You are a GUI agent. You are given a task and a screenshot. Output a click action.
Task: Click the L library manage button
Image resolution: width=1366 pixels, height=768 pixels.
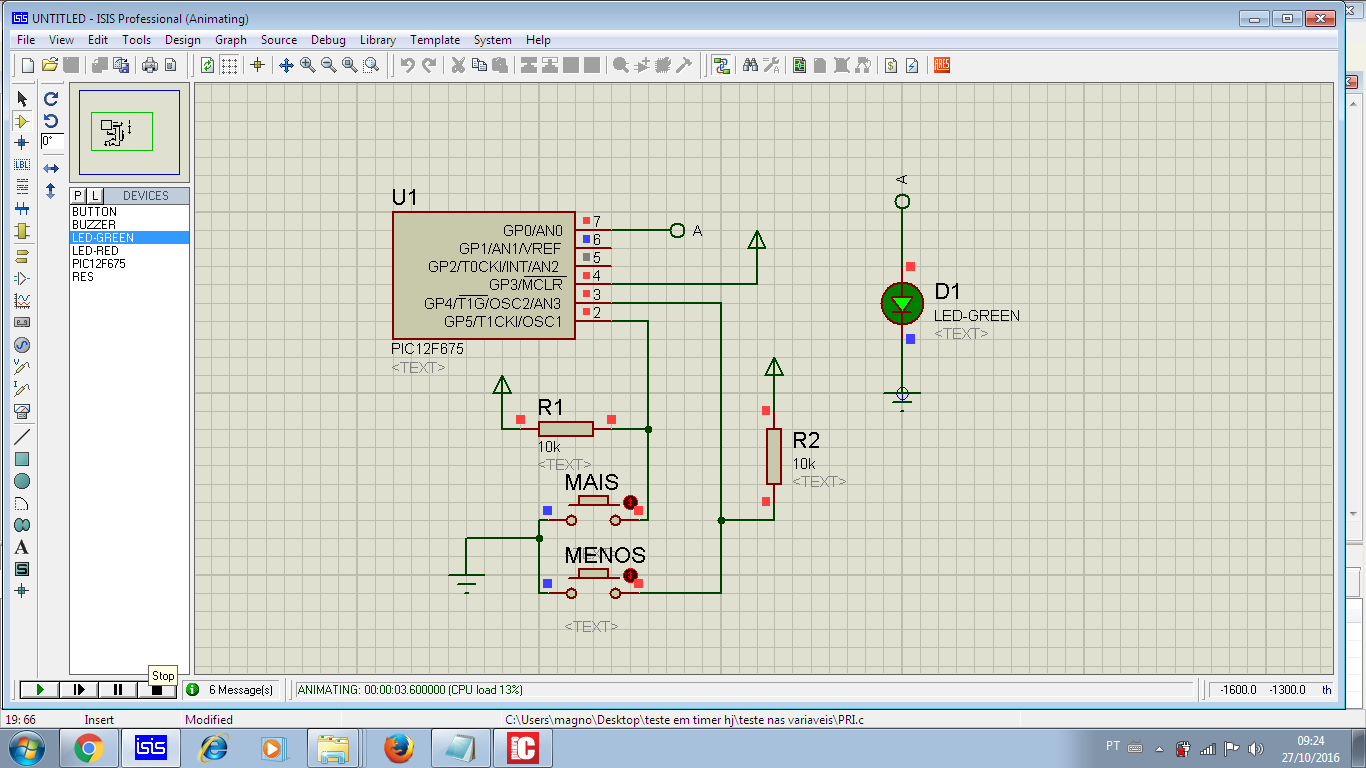pyautogui.click(x=95, y=195)
